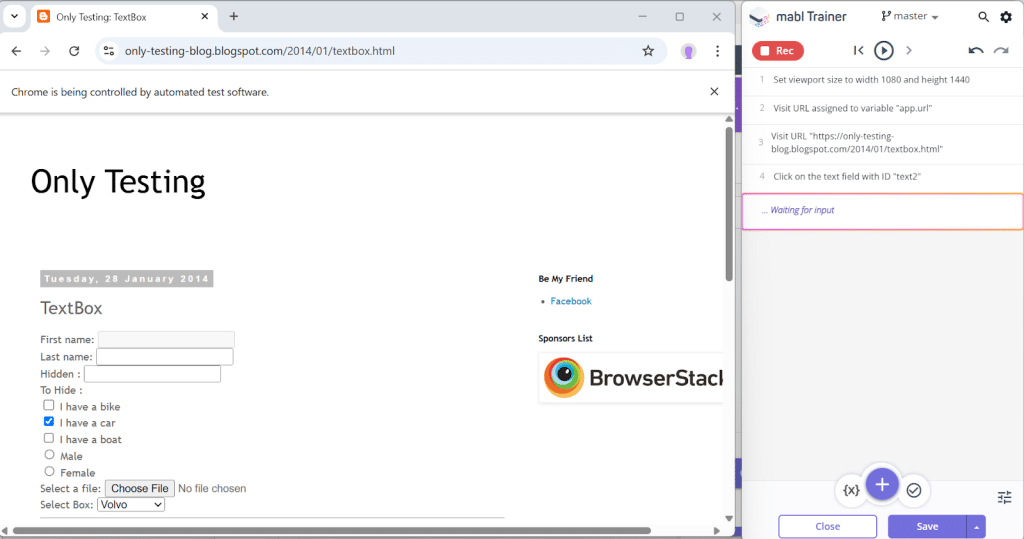Click the Waiting for input row
This screenshot has height=539, width=1024.
click(882, 210)
